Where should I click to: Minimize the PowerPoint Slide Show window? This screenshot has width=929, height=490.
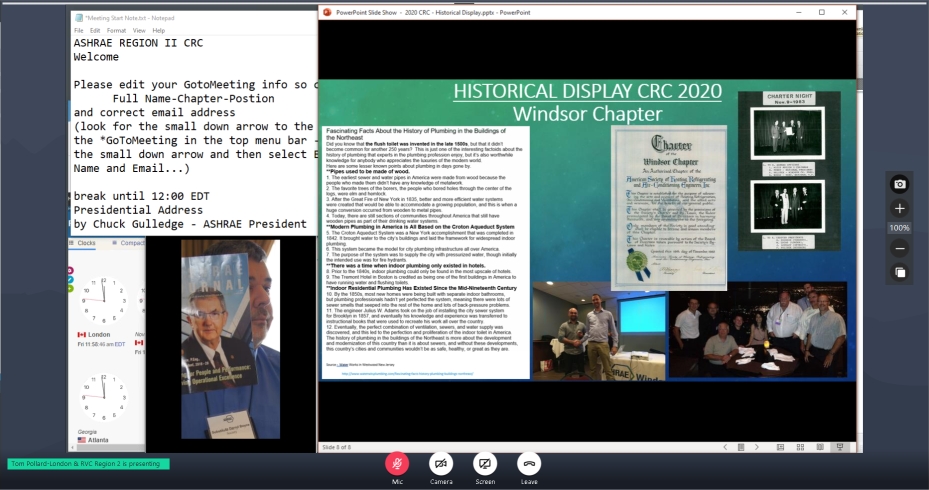[799, 12]
